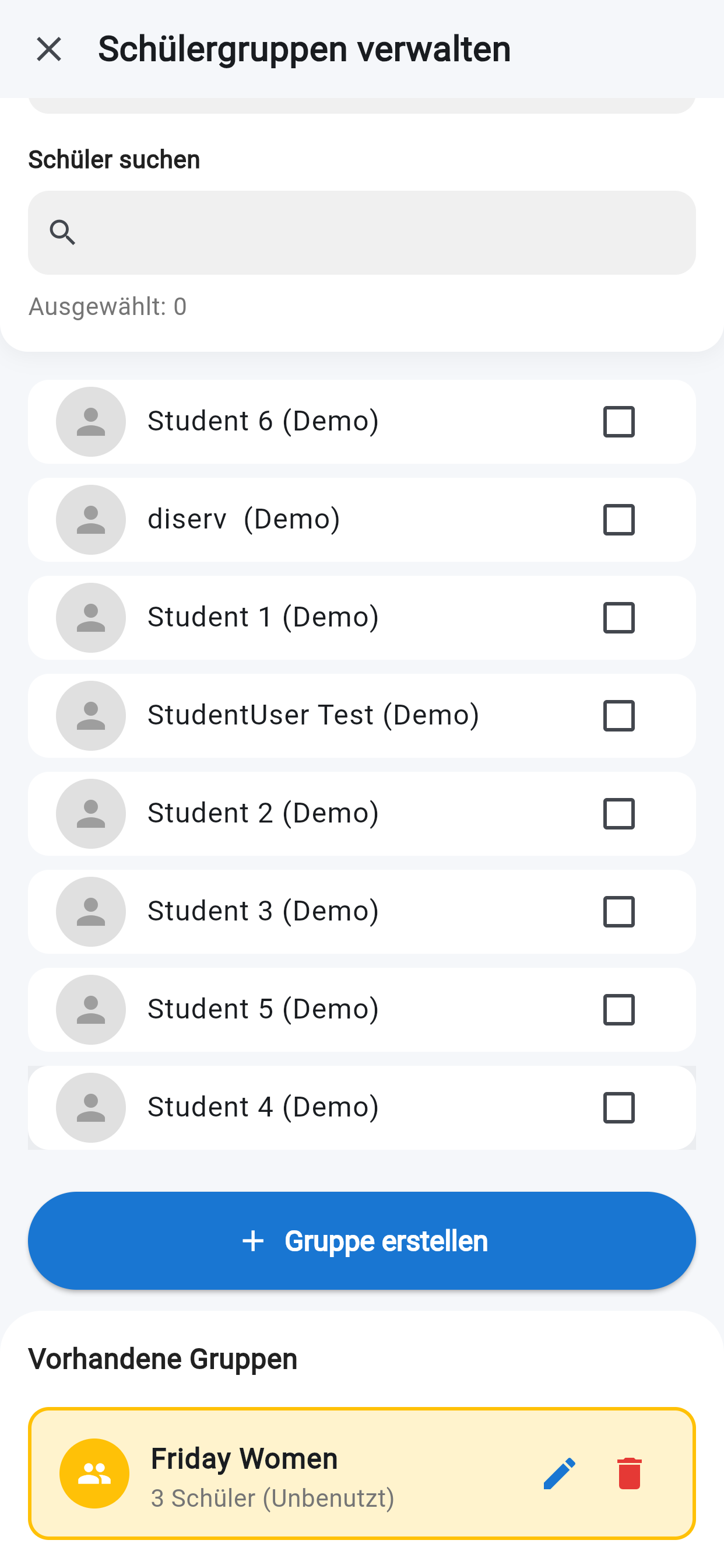The height and width of the screenshot is (1568, 724).
Task: Toggle Student 5 (Demo) checkbox
Action: (618, 1010)
